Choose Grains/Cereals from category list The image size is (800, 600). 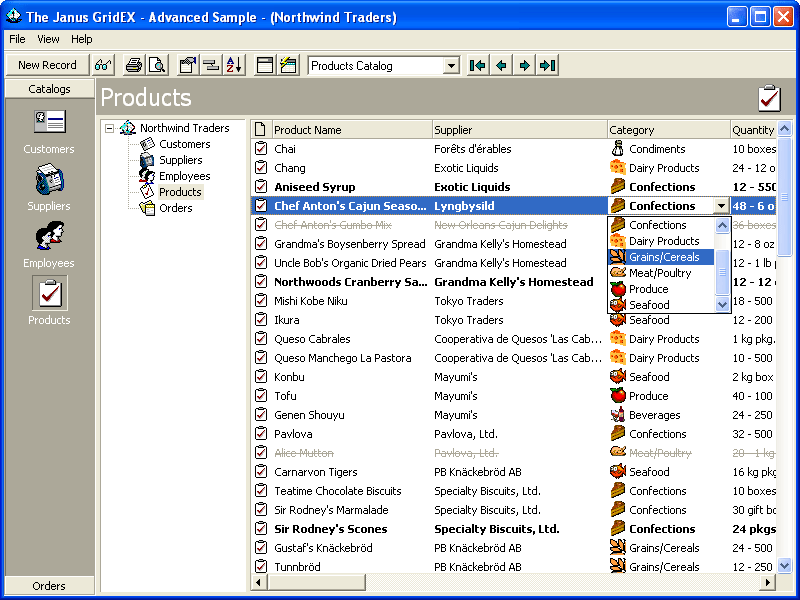(x=663, y=257)
